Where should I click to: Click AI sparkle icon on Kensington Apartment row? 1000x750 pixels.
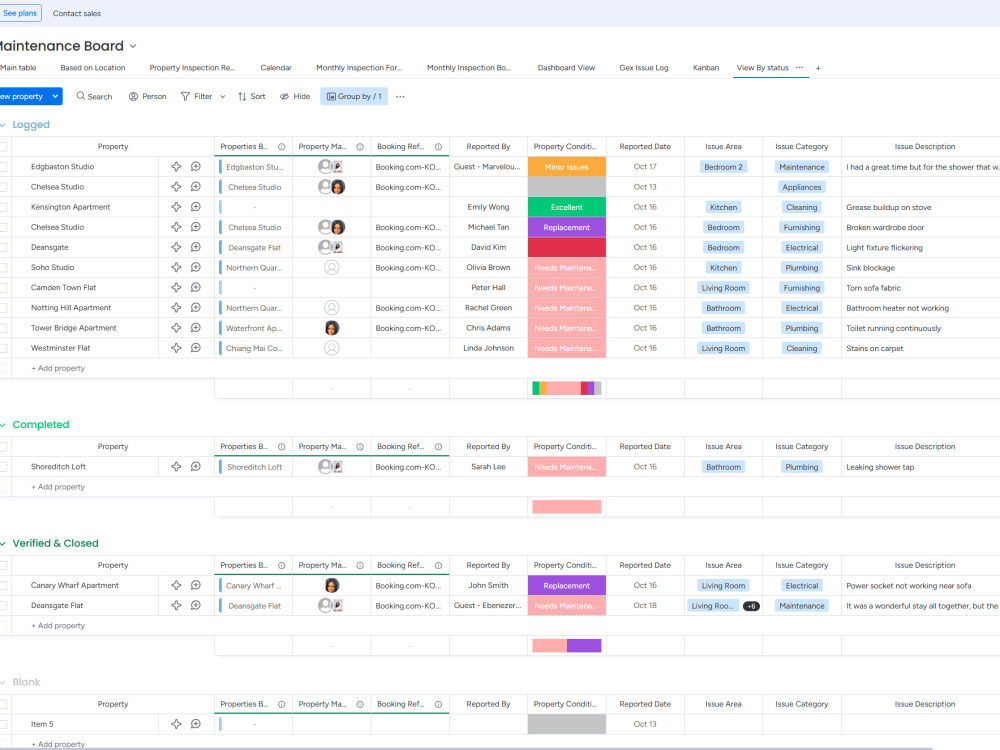click(x=176, y=207)
